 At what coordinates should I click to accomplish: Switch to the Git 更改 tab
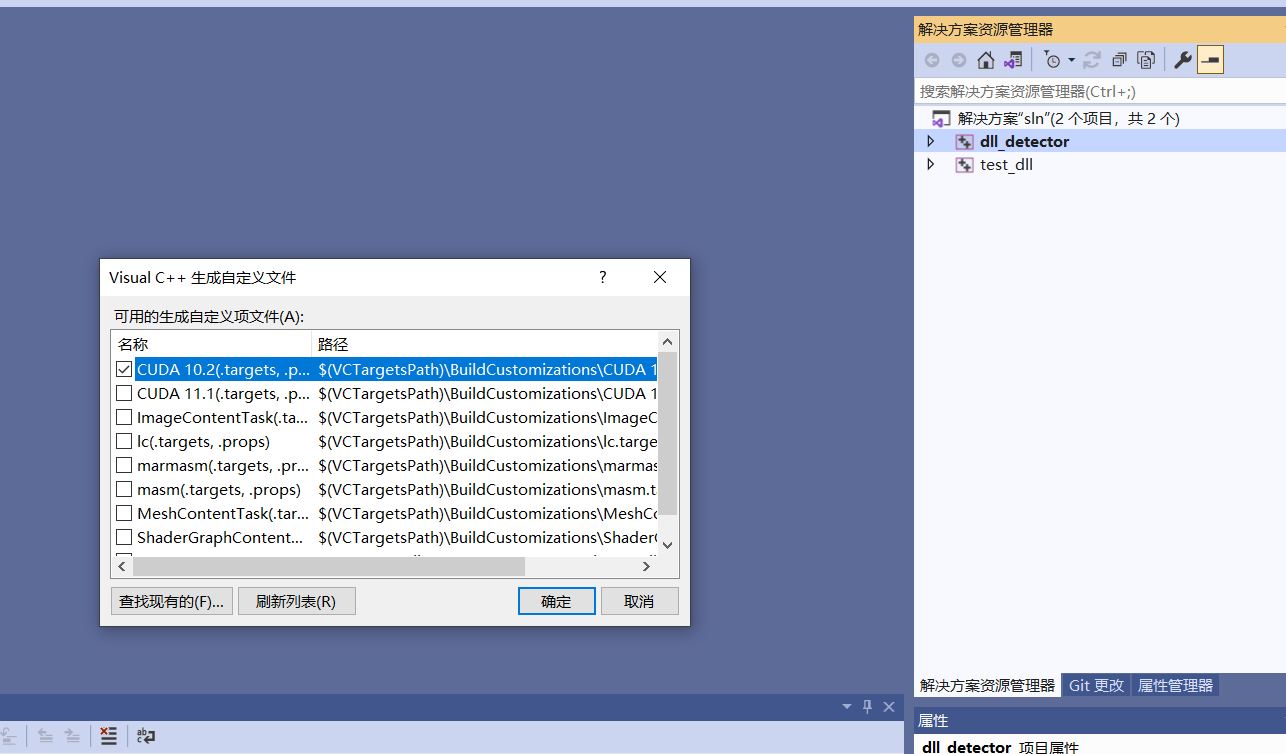pyautogui.click(x=1096, y=685)
